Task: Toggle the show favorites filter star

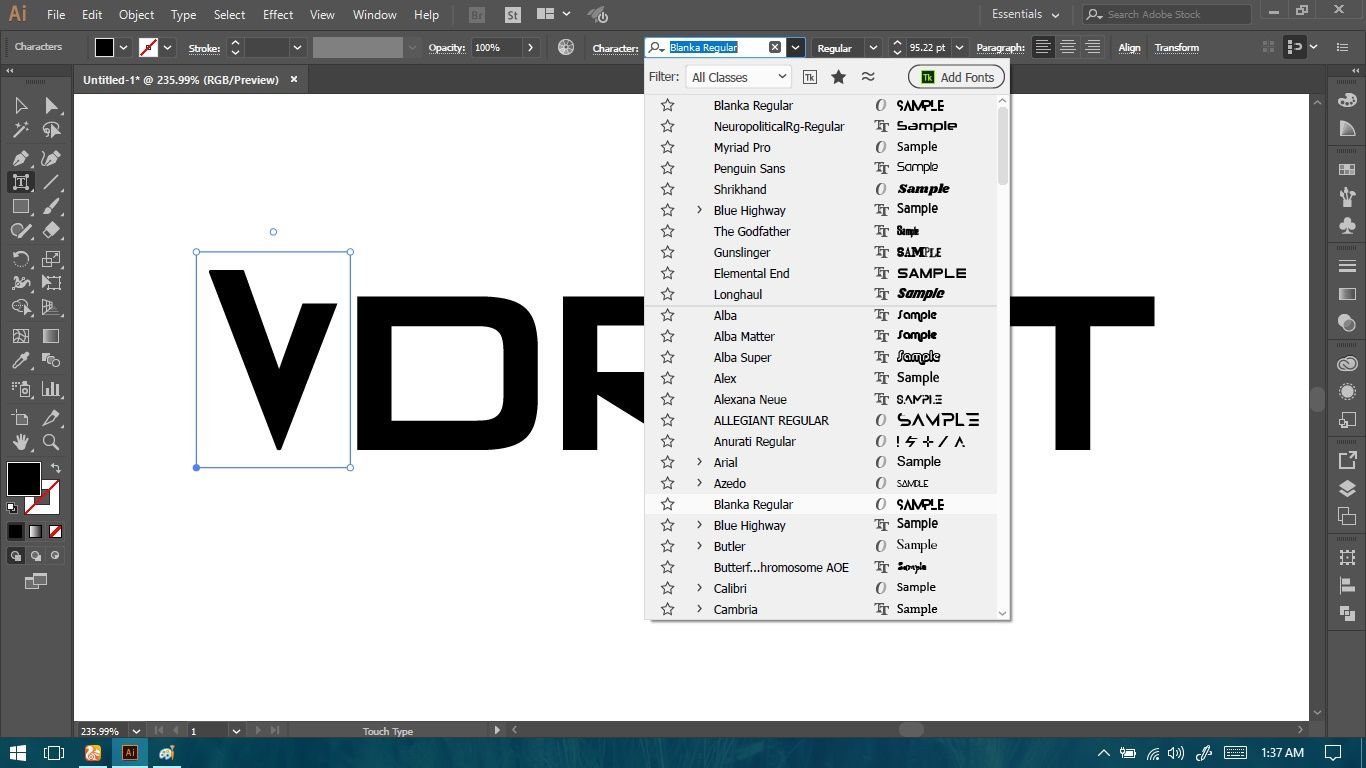Action: point(838,77)
